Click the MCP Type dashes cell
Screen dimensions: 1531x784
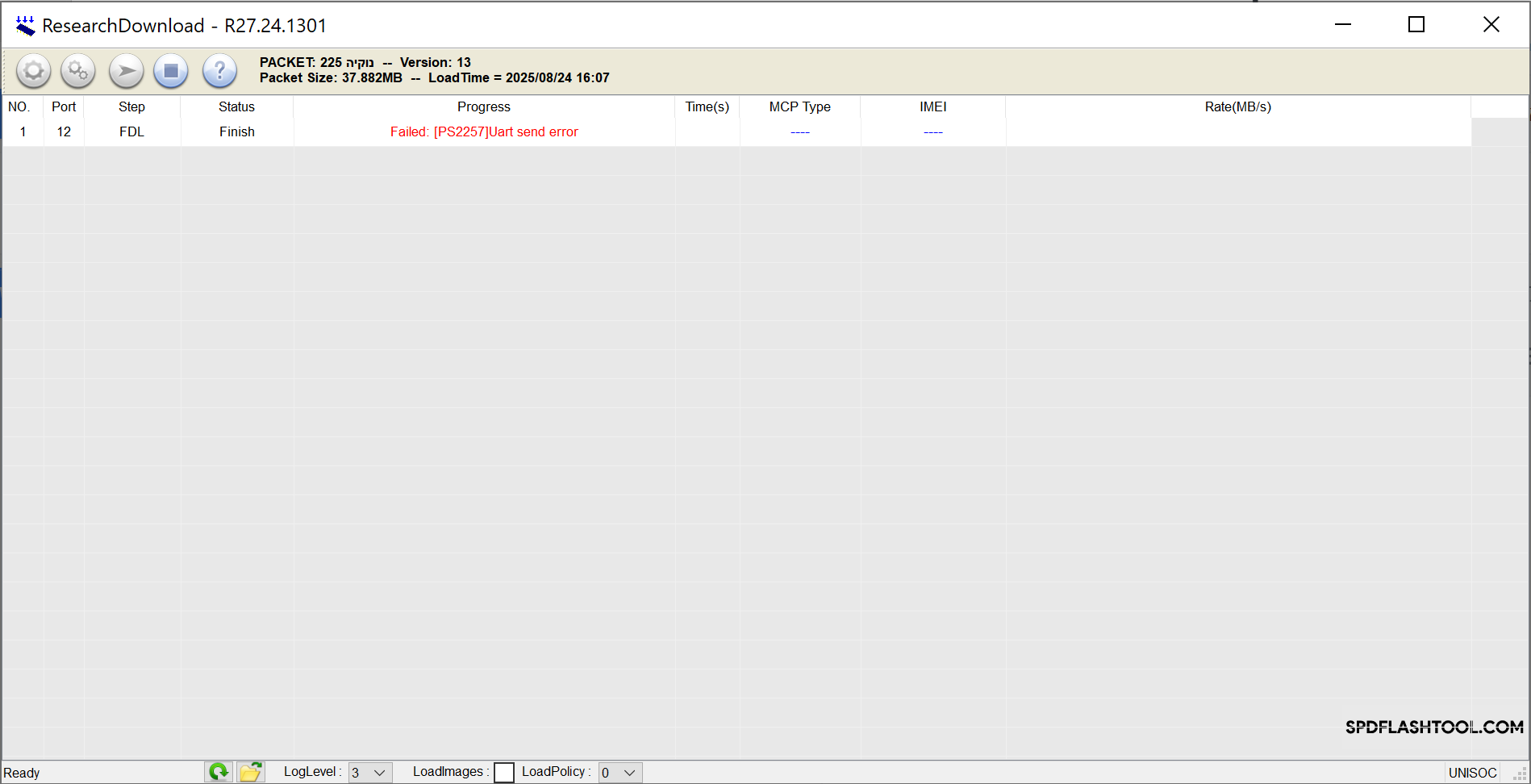800,131
